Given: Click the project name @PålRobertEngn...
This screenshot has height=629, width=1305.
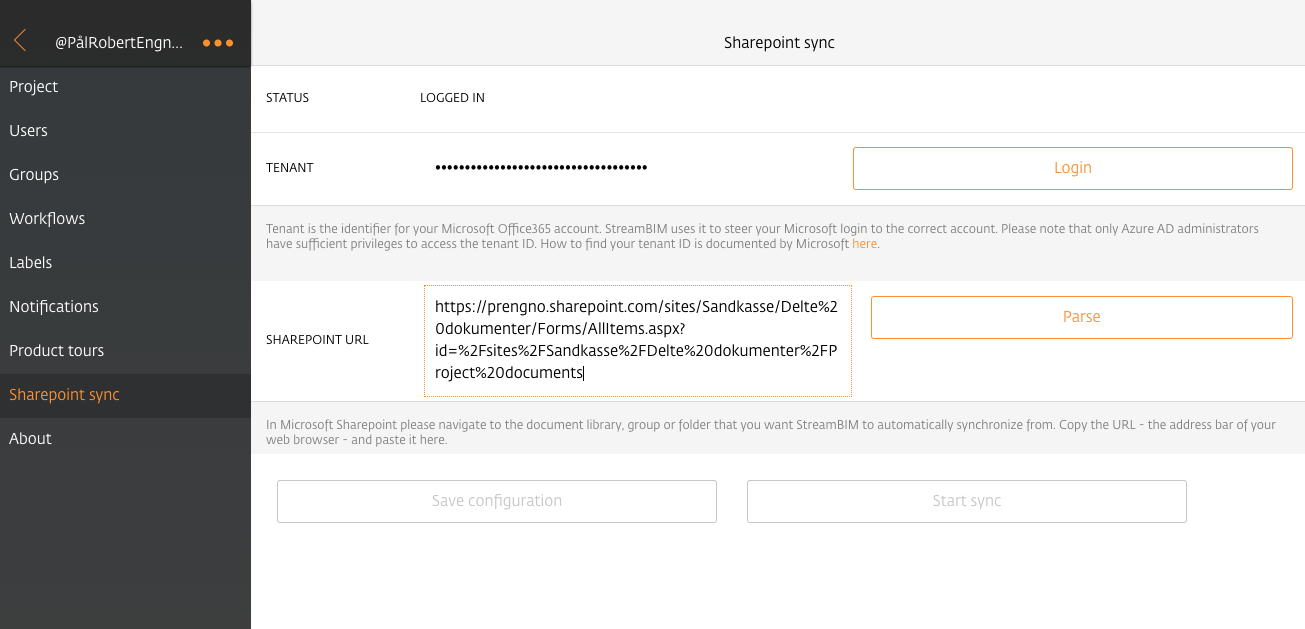Looking at the screenshot, I should coord(119,43).
